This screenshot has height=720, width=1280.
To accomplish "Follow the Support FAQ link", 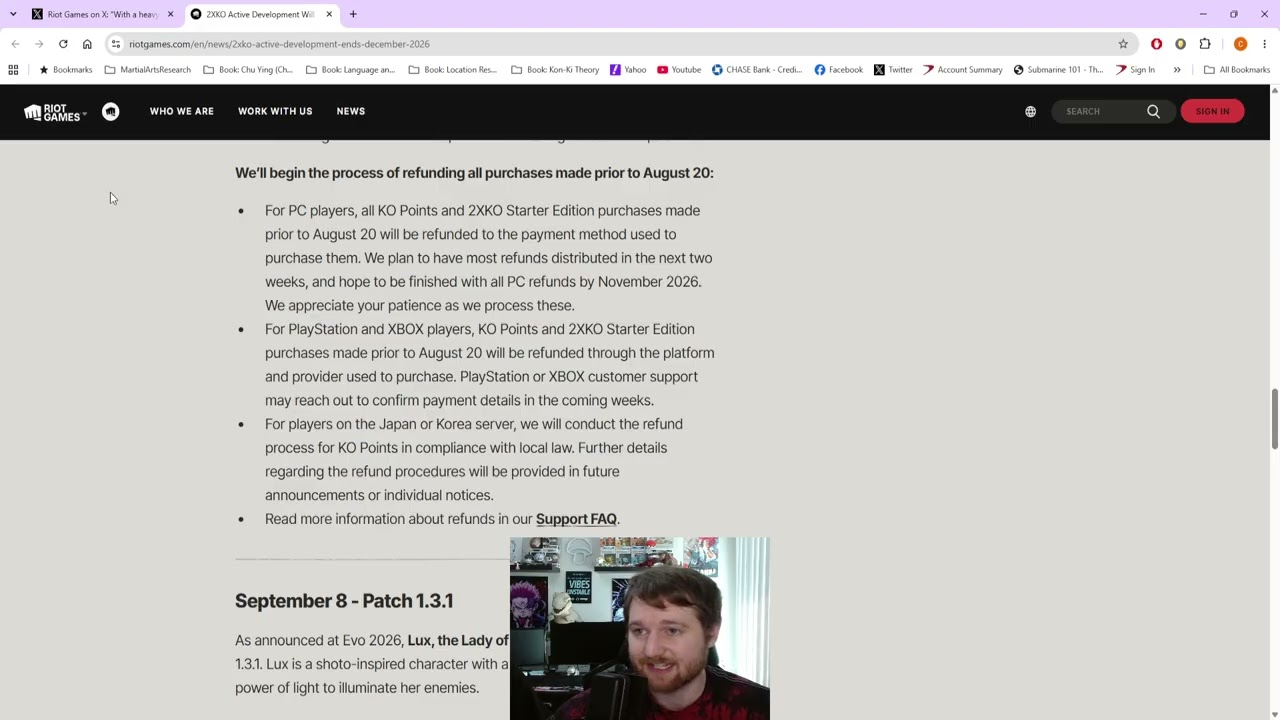I will (x=576, y=519).
